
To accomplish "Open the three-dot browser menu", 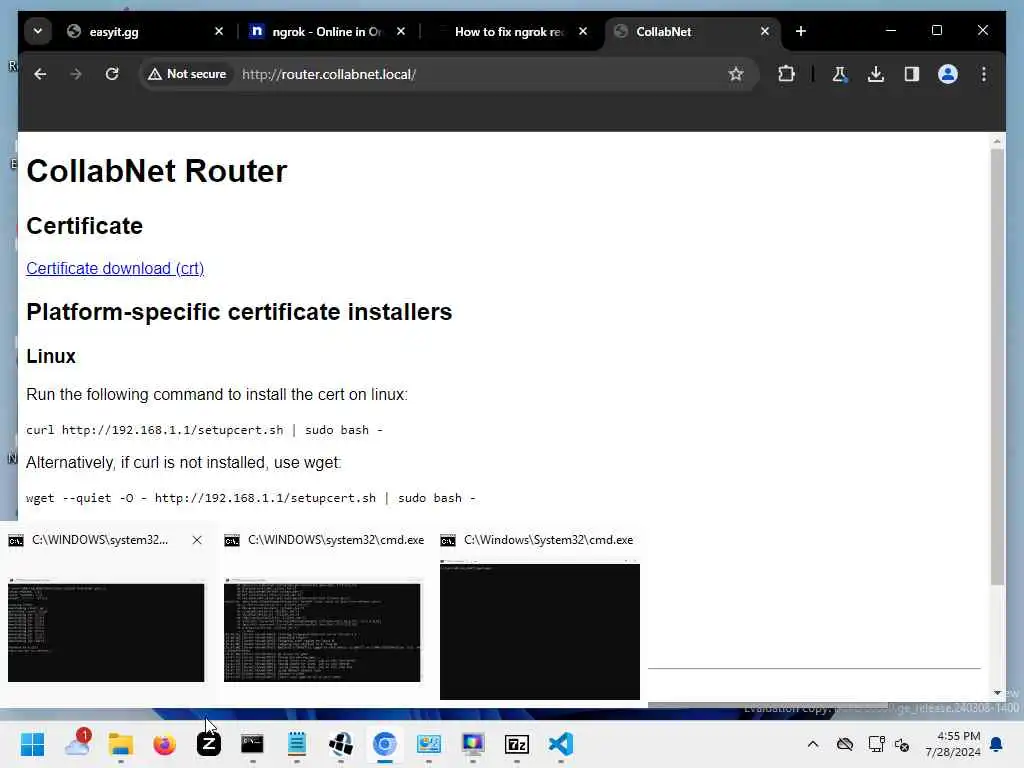I will click(x=984, y=74).
